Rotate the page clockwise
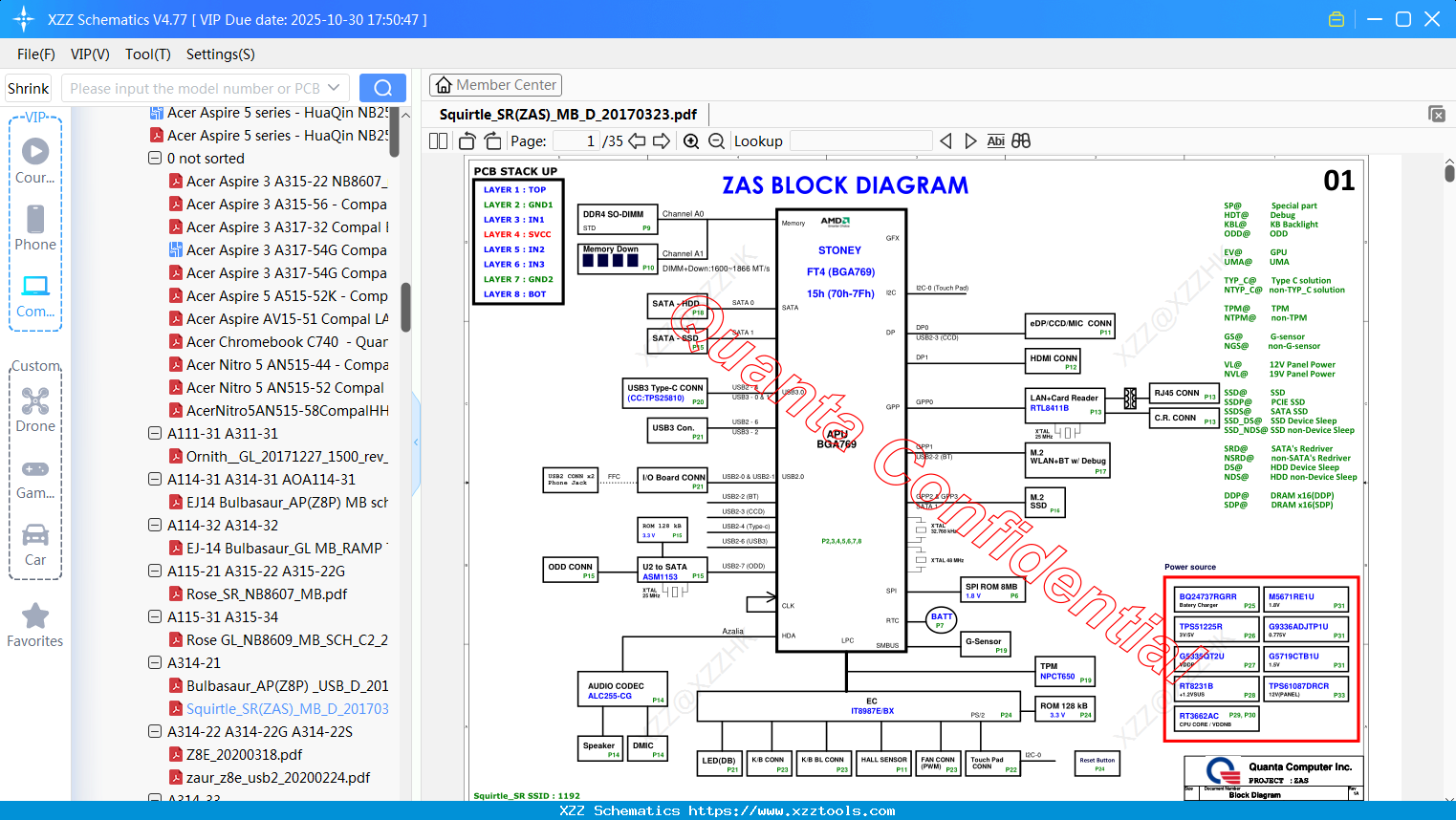 pyautogui.click(x=492, y=141)
